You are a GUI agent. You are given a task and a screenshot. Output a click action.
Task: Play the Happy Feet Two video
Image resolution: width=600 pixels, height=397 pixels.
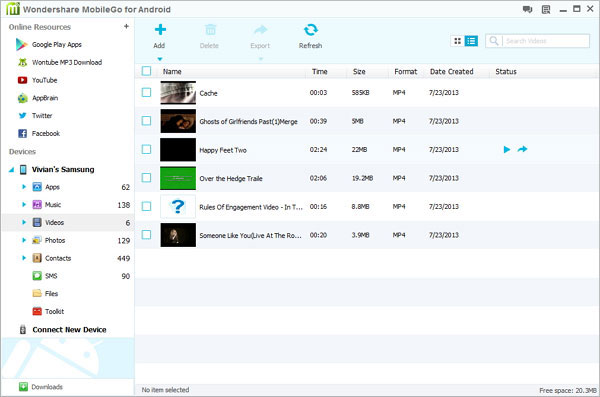click(507, 149)
